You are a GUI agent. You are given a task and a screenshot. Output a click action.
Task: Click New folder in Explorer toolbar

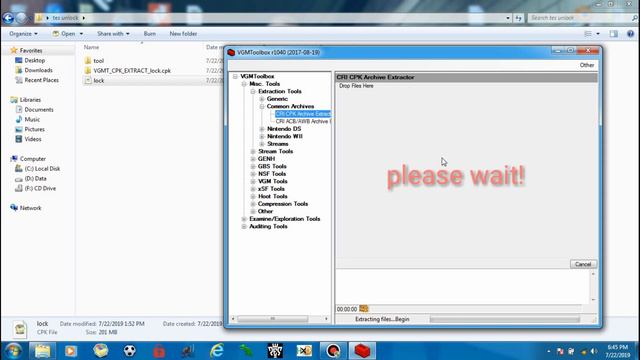(183, 34)
